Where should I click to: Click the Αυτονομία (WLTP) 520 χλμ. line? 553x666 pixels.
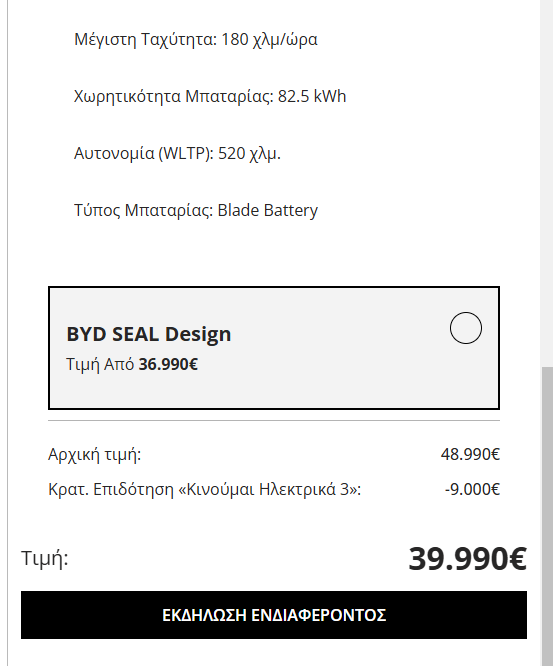click(178, 153)
